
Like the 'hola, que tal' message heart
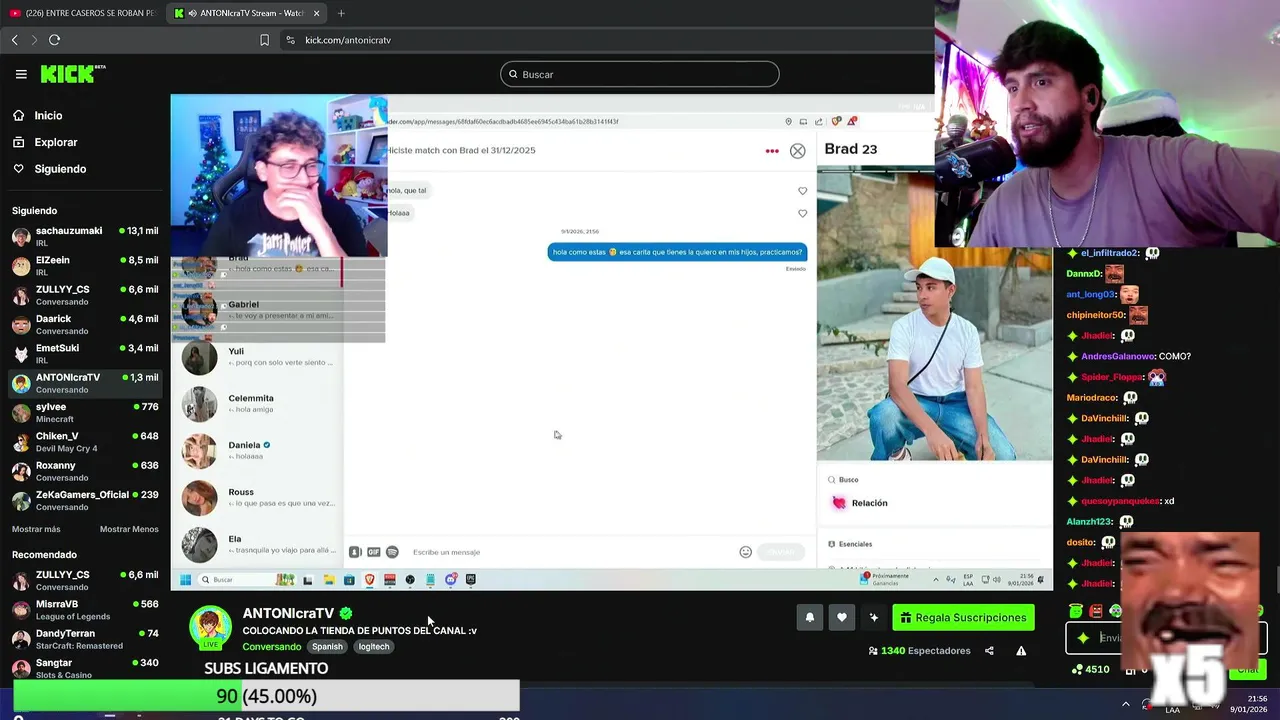pyautogui.click(x=802, y=191)
